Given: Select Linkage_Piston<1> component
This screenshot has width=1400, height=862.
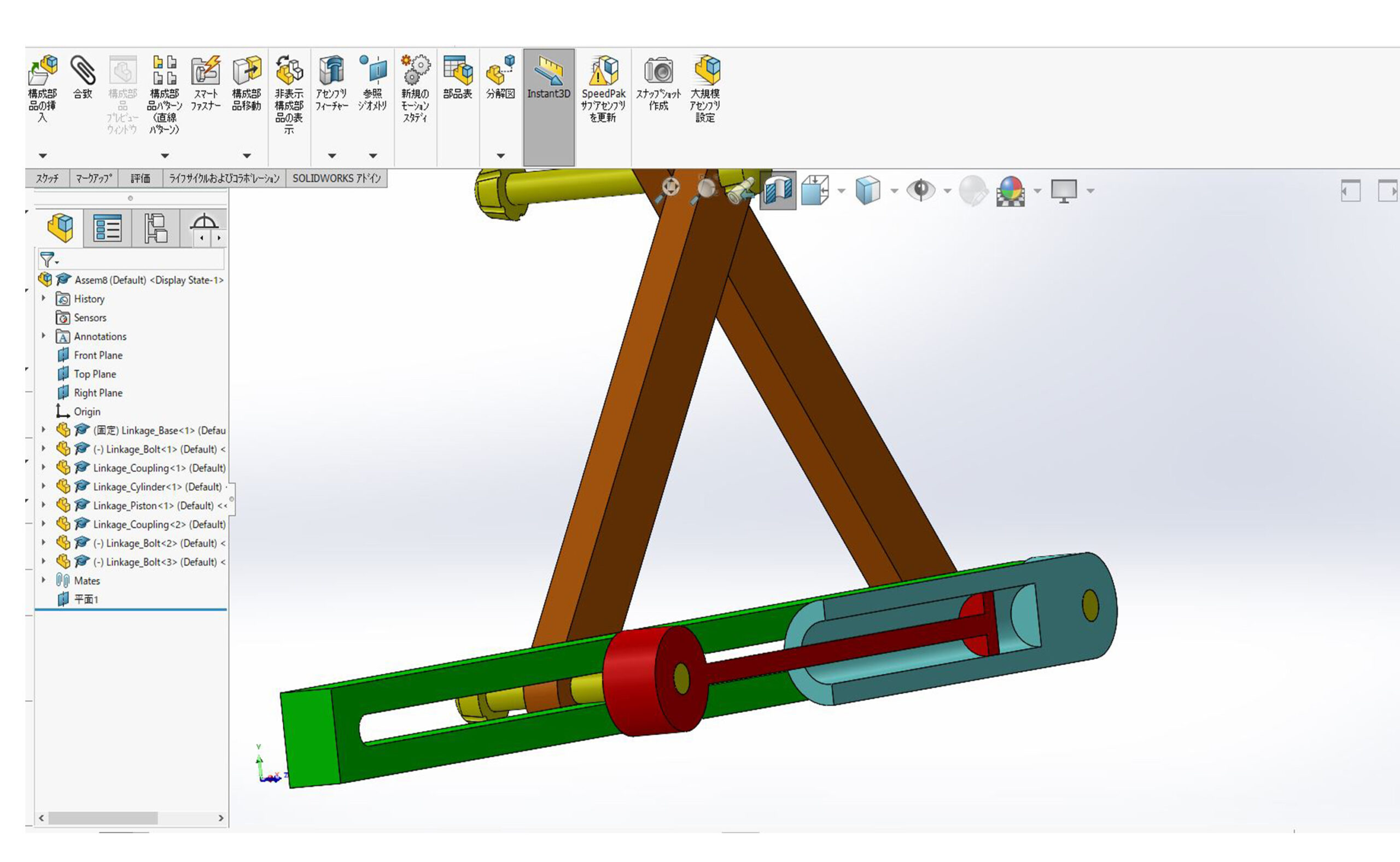Looking at the screenshot, I should tap(141, 506).
